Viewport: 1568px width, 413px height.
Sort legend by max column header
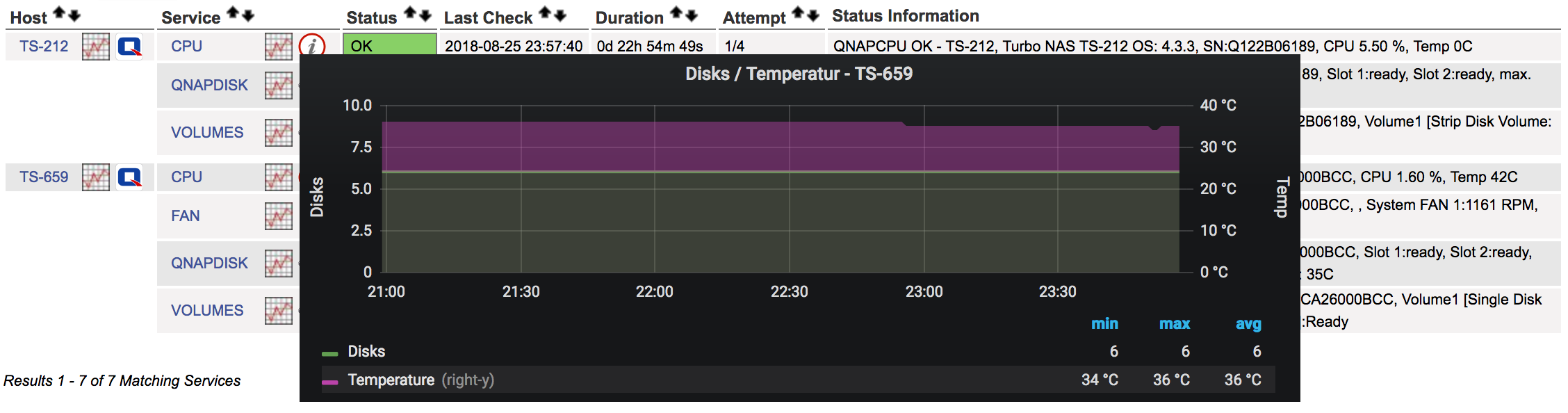[x=1175, y=324]
